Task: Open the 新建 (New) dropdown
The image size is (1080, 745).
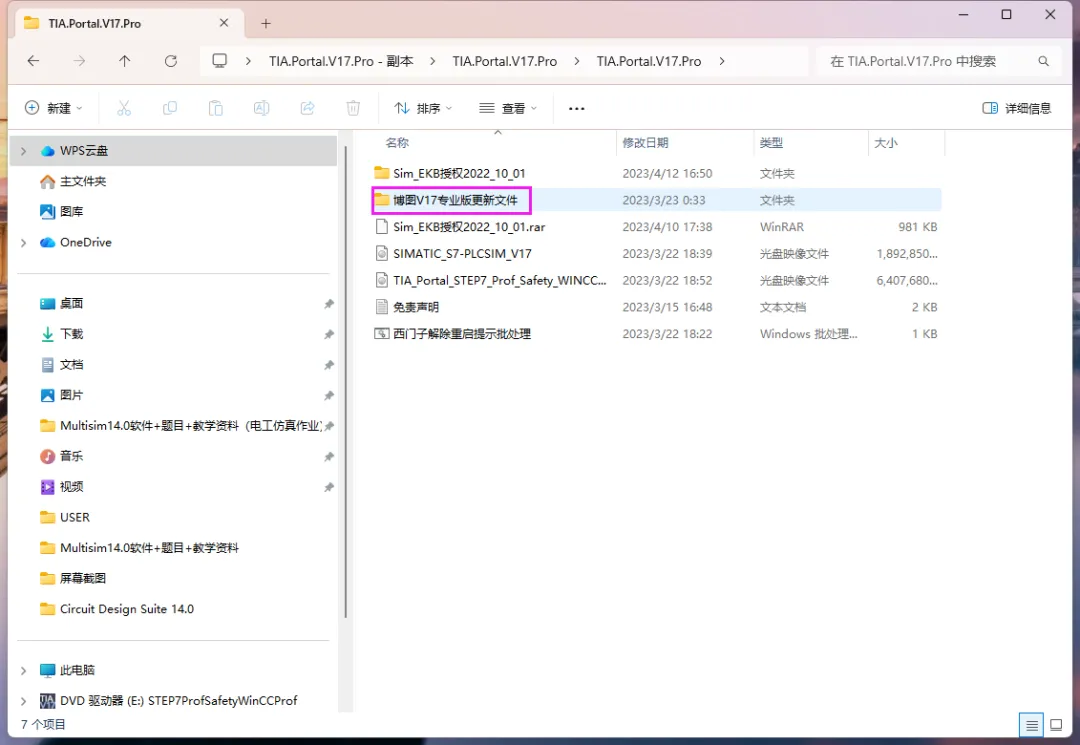Action: (54, 108)
